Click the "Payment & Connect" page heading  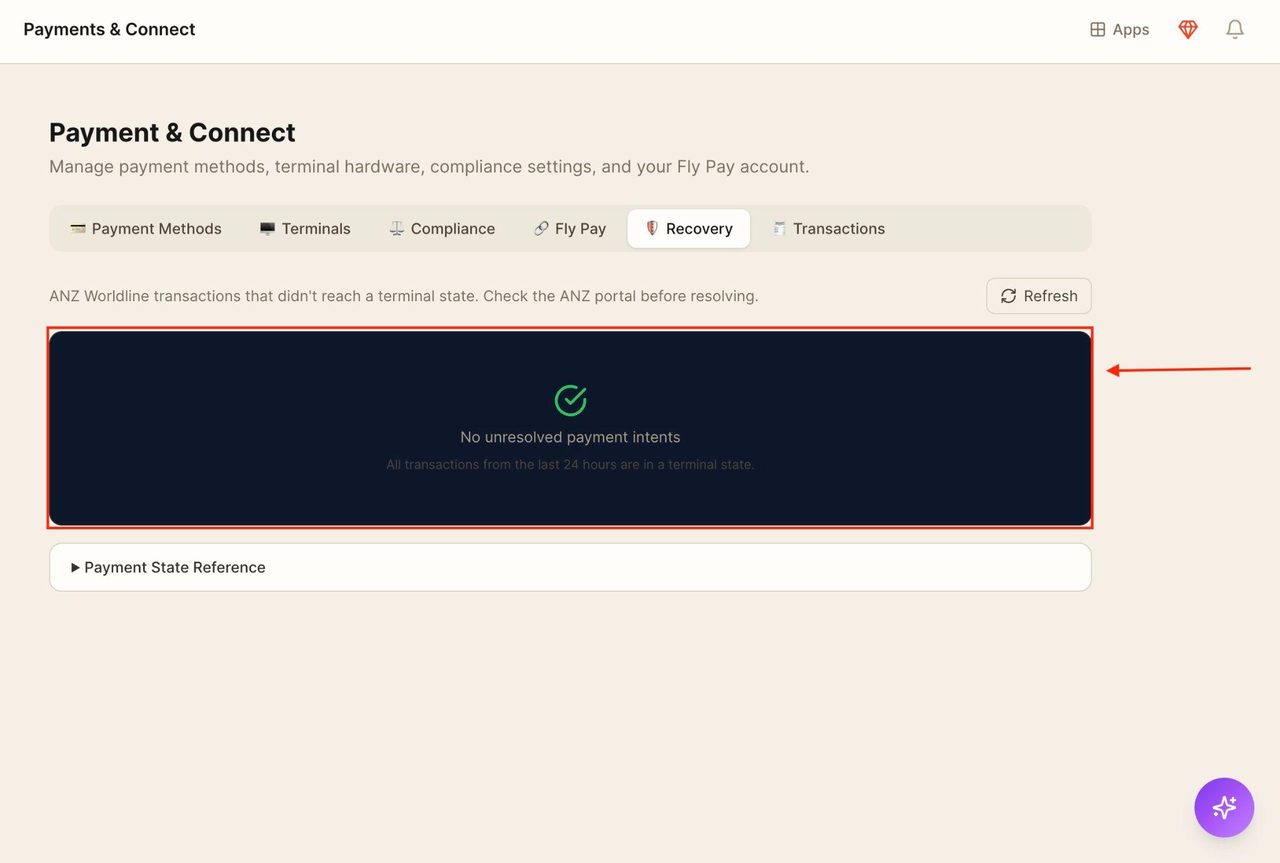click(x=172, y=132)
